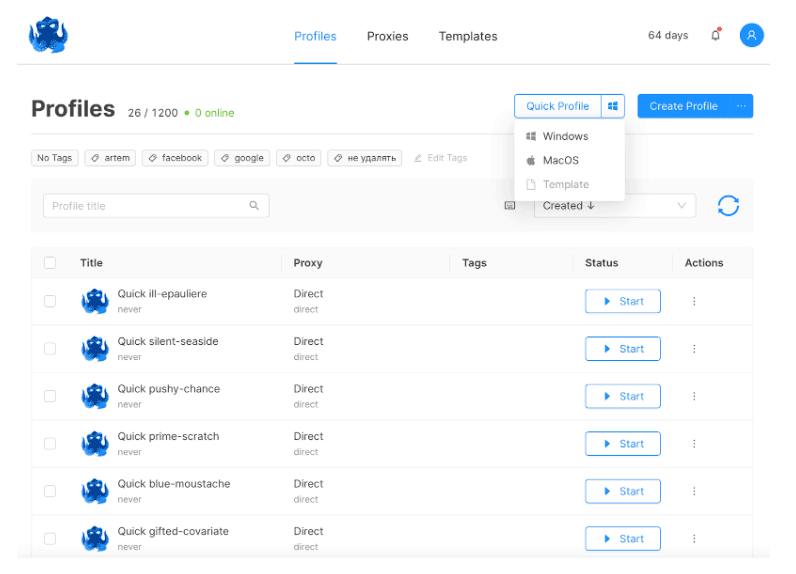Image resolution: width=796 pixels, height=574 pixels.
Task: Select the Quick blue-moustache checkbox
Action: [50, 491]
